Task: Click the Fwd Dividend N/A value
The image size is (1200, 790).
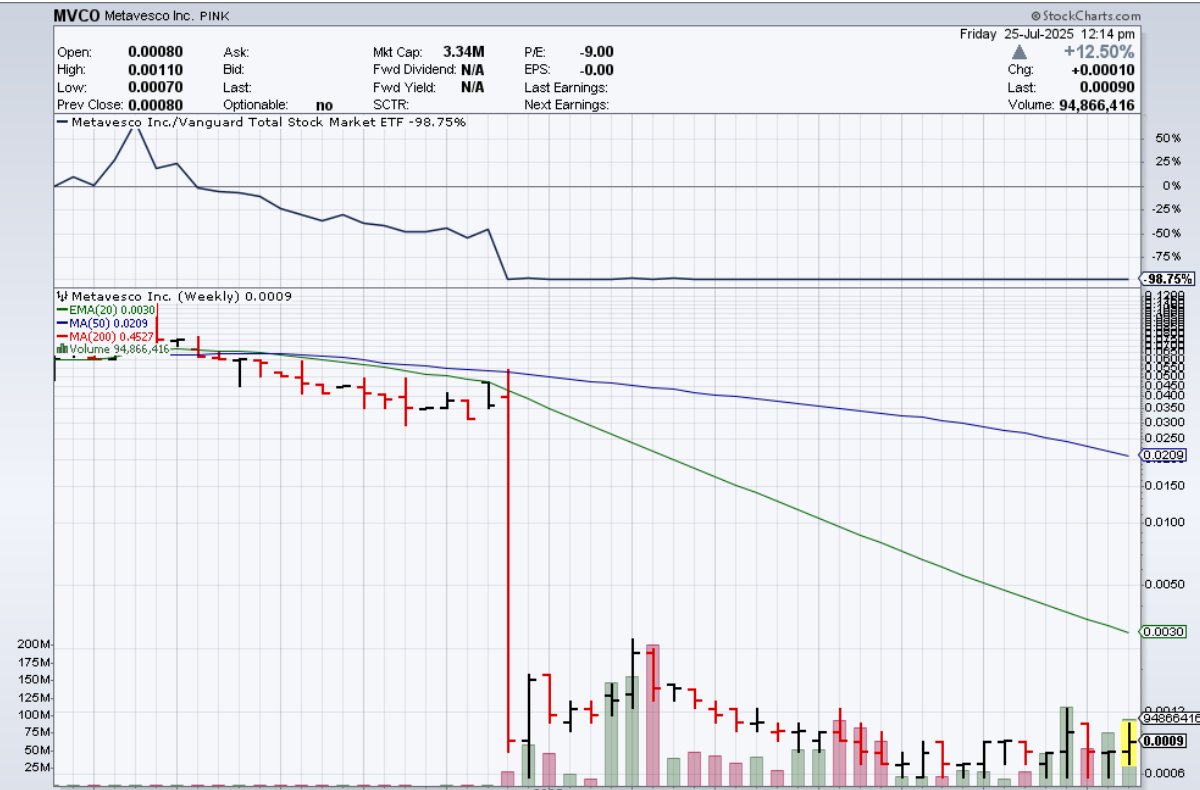Action: click(473, 70)
